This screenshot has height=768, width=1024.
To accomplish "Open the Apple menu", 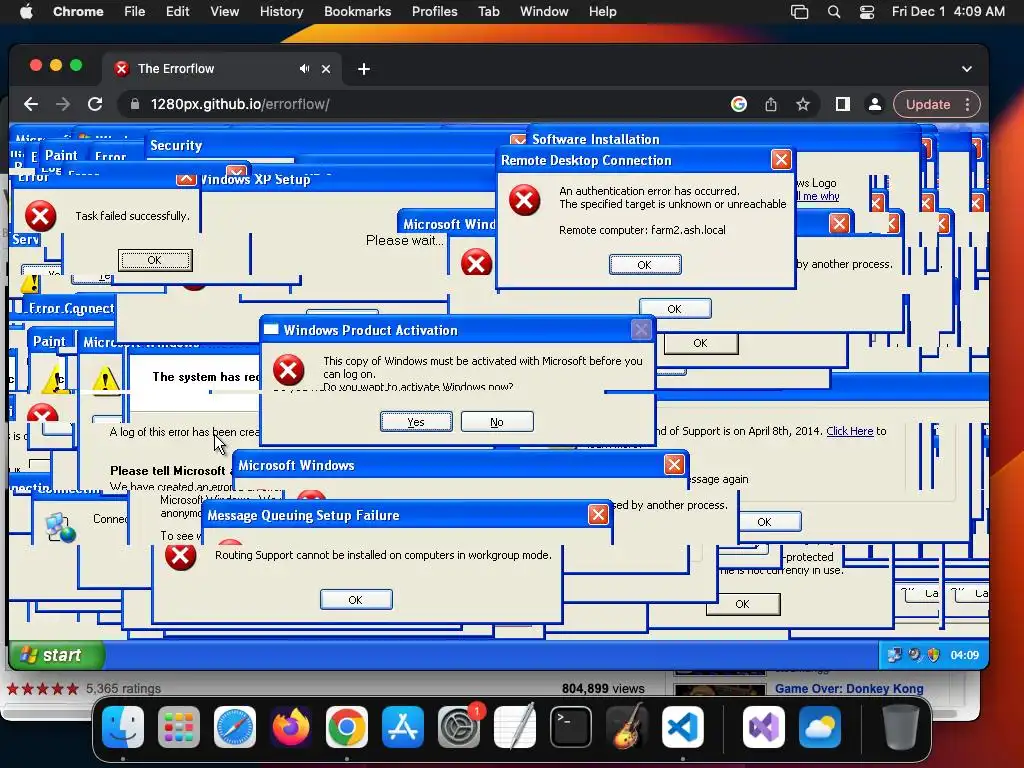I will coord(26,11).
